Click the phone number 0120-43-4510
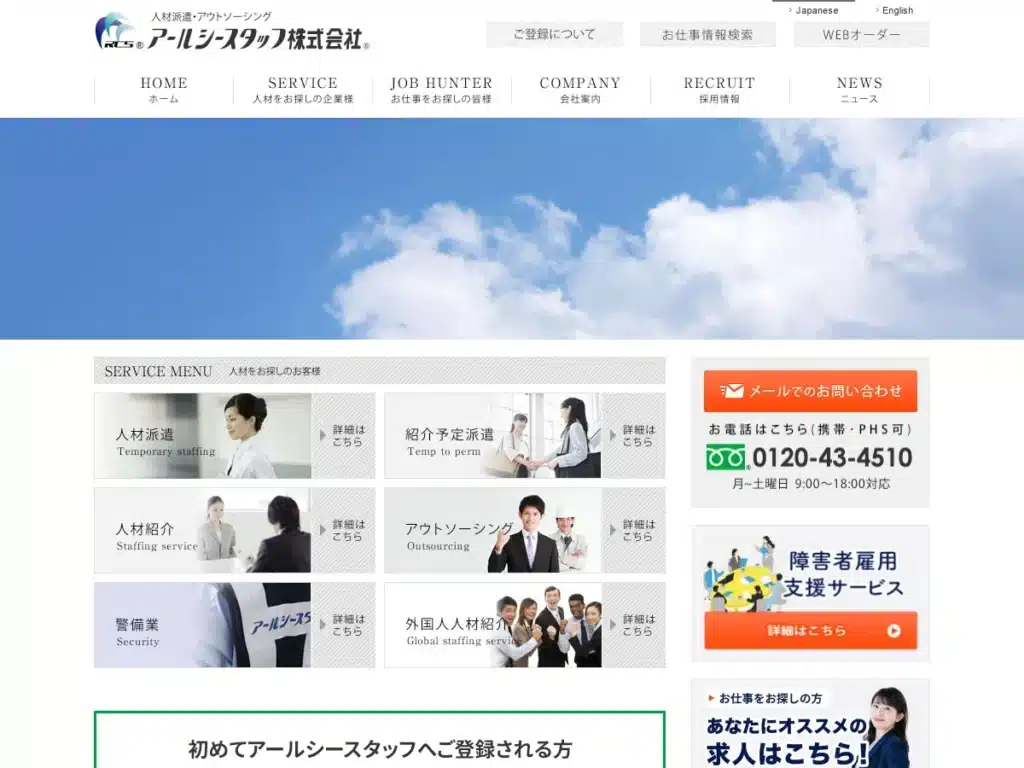 click(x=832, y=458)
